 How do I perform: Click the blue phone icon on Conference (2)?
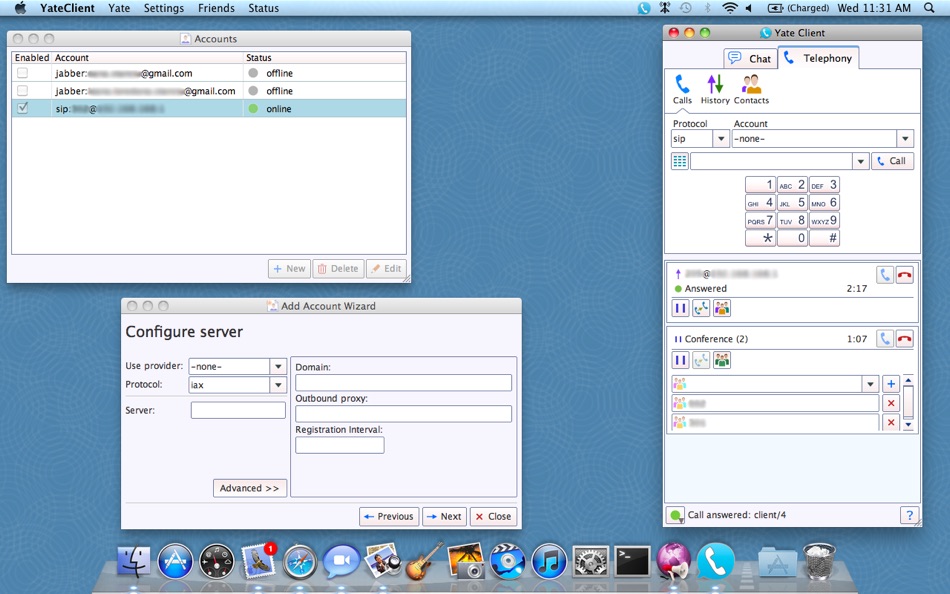click(885, 339)
